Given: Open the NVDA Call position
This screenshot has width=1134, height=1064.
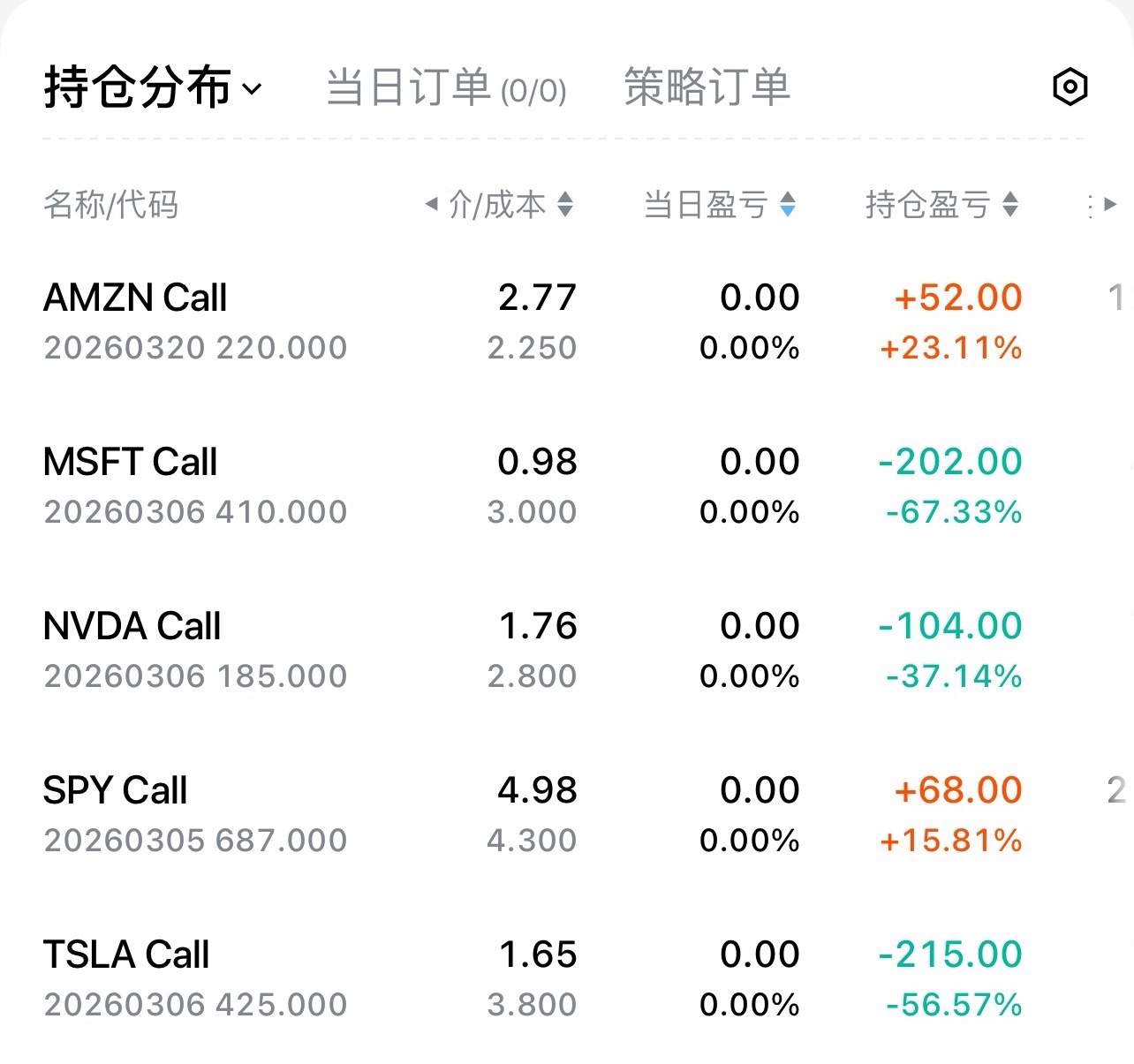Looking at the screenshot, I should (132, 627).
